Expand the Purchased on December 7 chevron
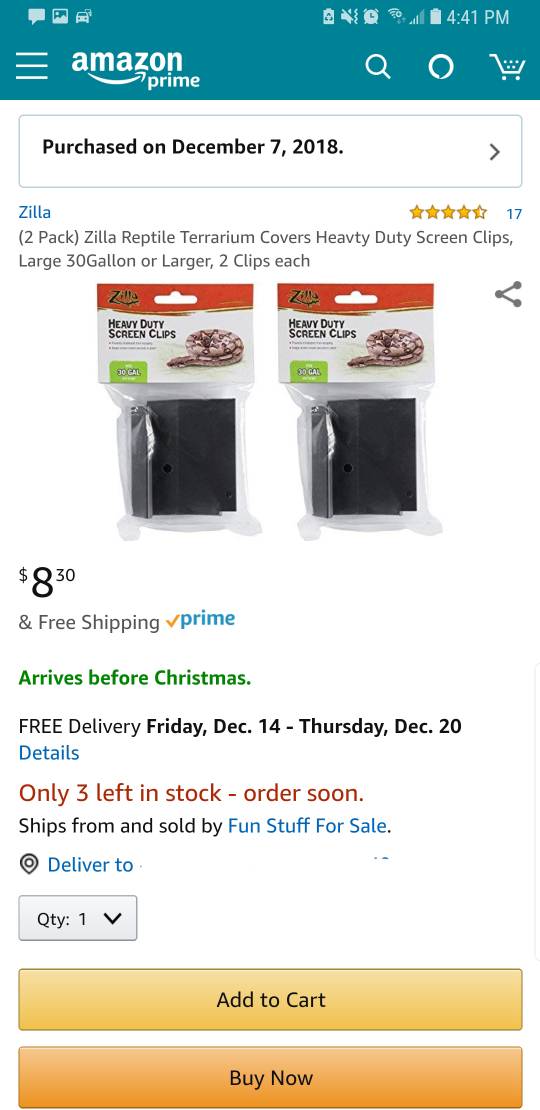 tap(495, 151)
